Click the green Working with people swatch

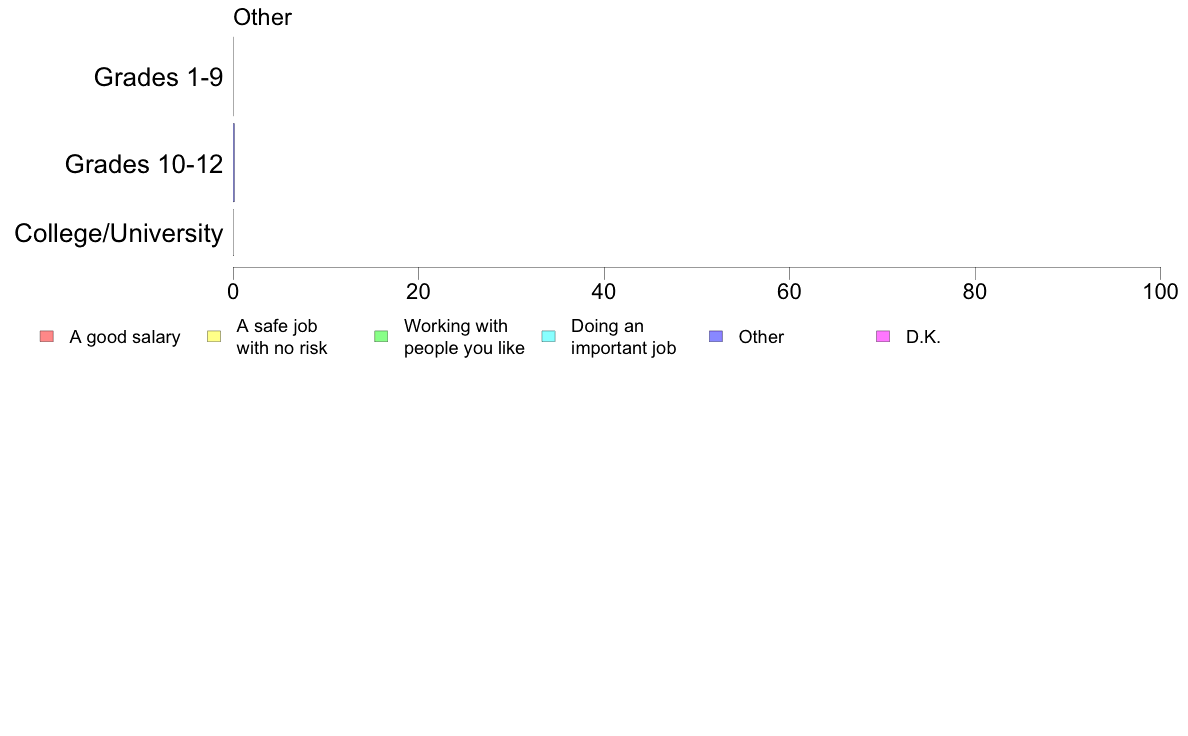(x=381, y=337)
